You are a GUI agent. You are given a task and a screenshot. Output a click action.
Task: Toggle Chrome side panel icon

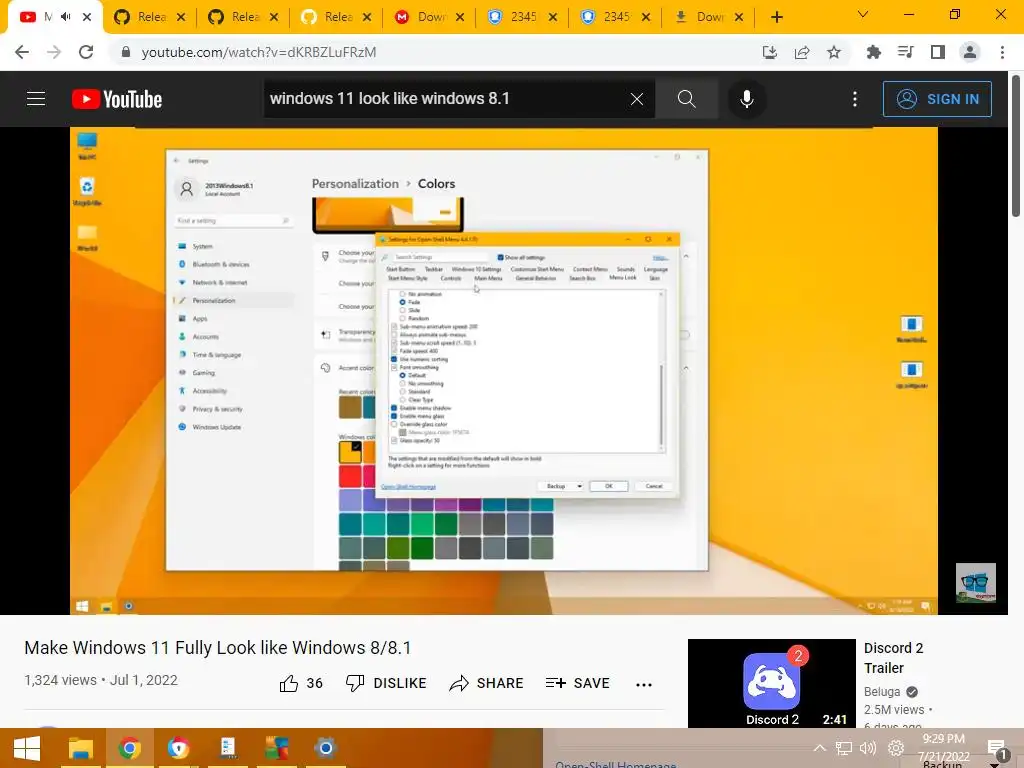coord(937,52)
